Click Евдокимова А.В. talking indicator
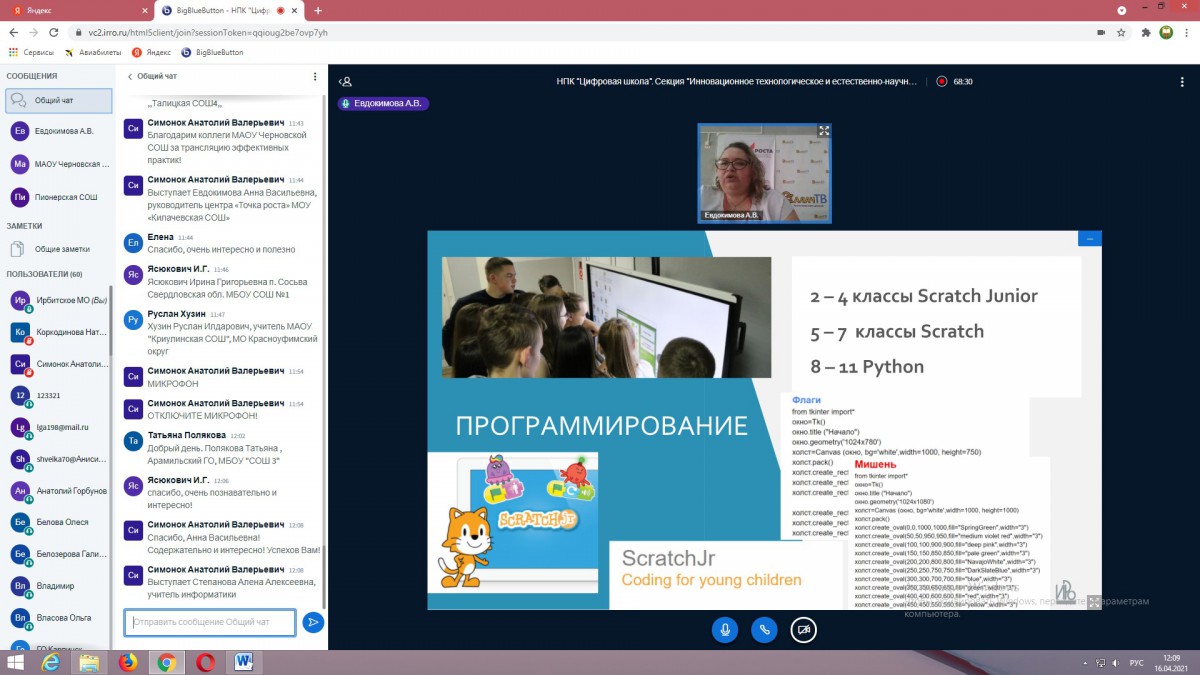Screen dimensions: 1200x675 (383, 103)
